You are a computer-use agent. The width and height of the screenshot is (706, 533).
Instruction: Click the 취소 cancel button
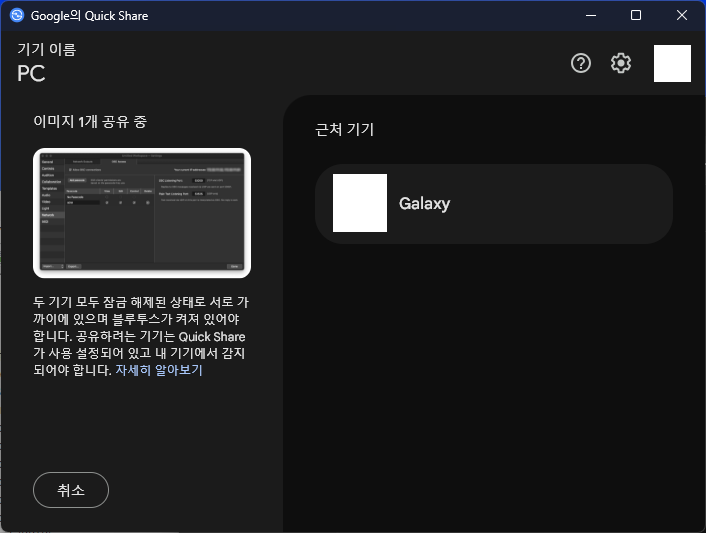tap(71, 490)
